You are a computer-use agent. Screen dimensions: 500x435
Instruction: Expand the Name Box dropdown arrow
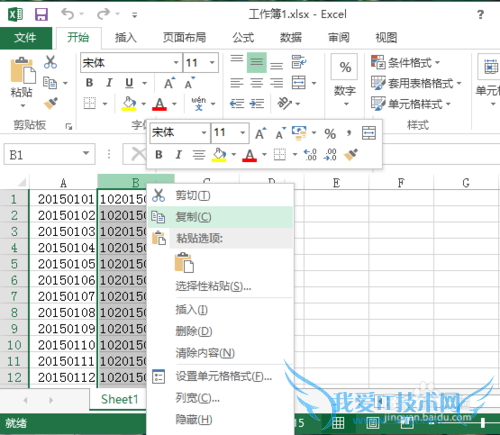tap(86, 153)
